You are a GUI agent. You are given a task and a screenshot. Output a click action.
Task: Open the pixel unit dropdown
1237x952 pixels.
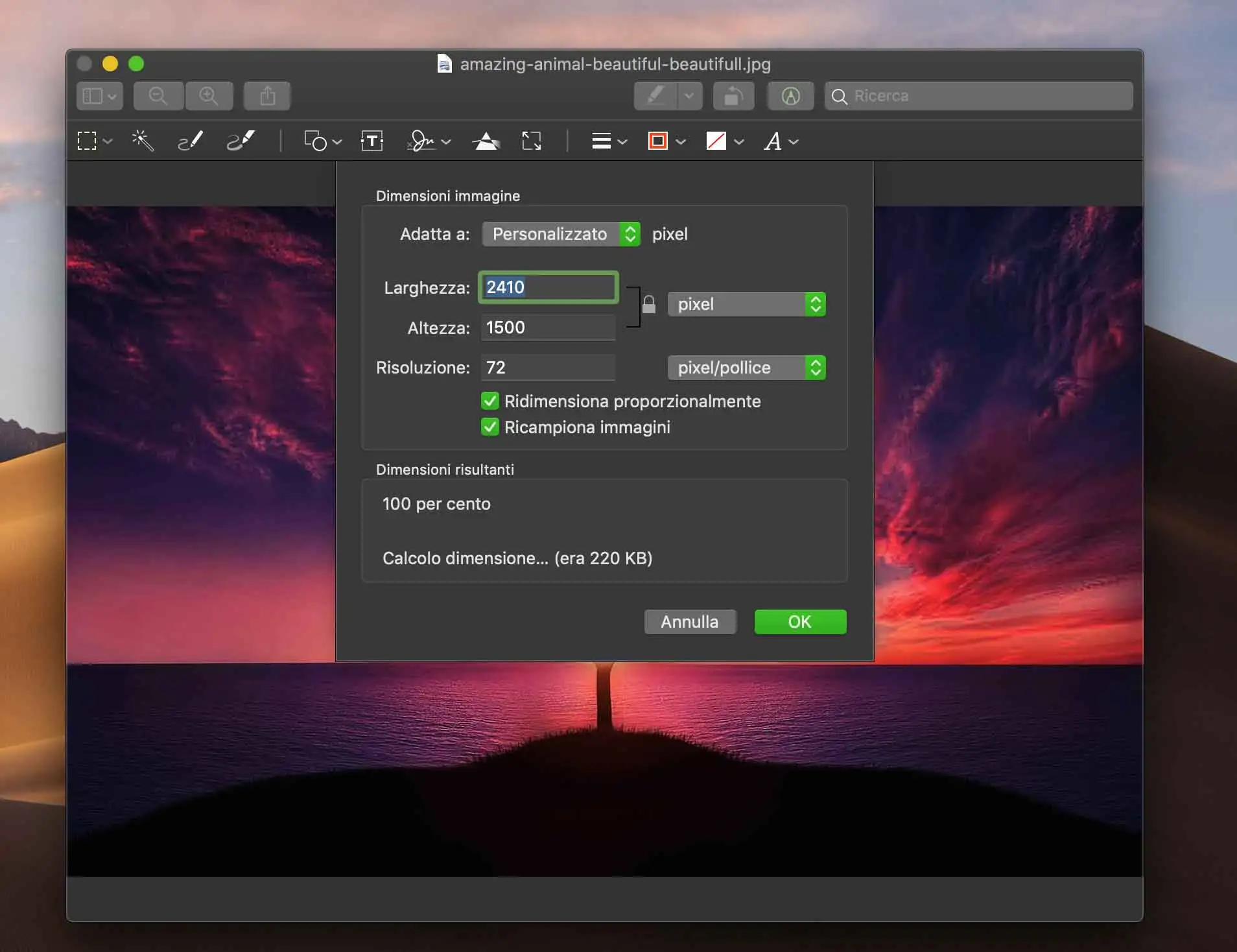point(745,304)
